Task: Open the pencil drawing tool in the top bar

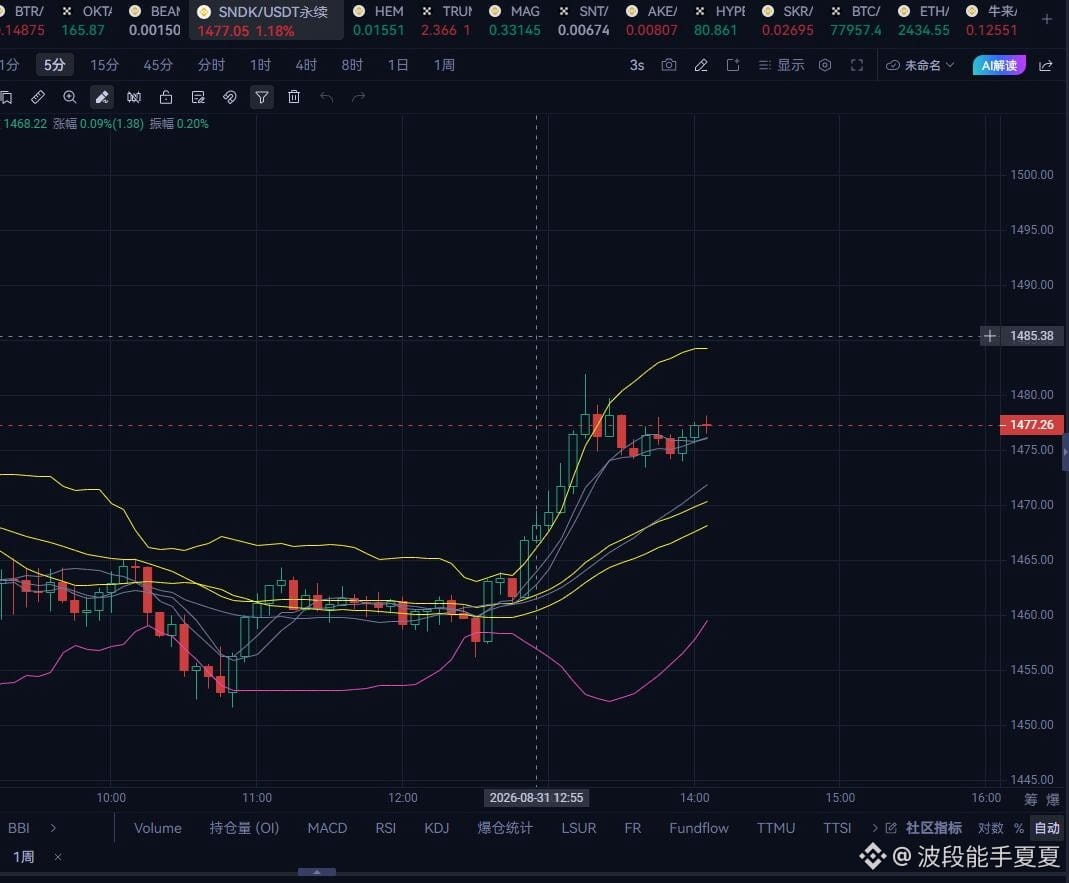Action: pyautogui.click(x=701, y=65)
